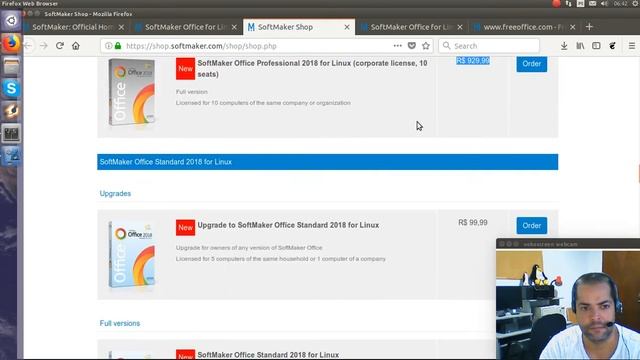Click the Upgrades section link

[115, 193]
